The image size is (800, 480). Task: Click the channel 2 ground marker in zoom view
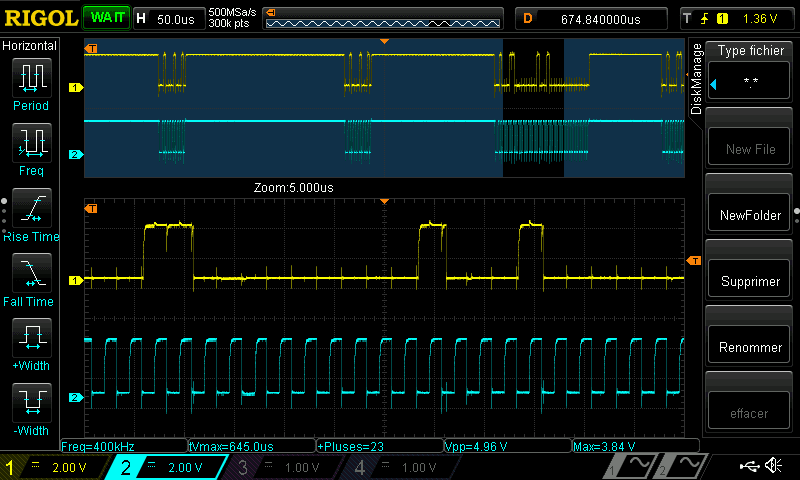click(x=76, y=397)
